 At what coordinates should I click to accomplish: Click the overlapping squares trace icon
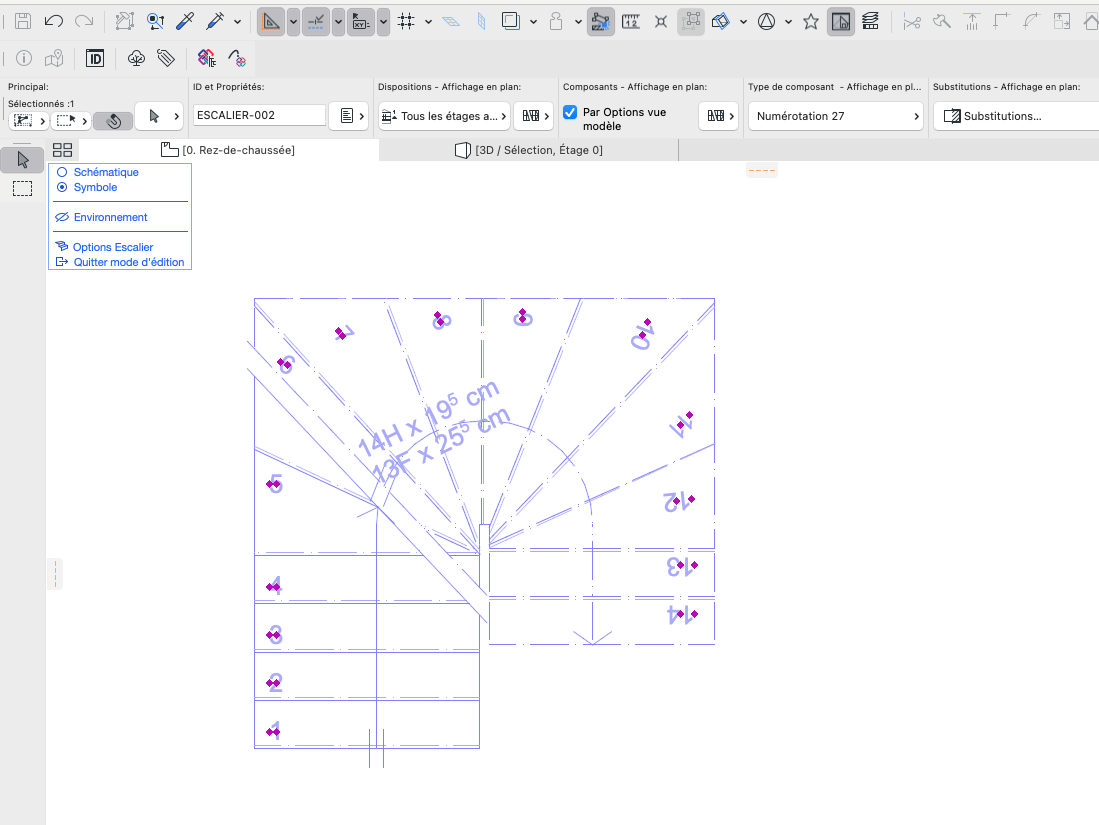click(511, 21)
